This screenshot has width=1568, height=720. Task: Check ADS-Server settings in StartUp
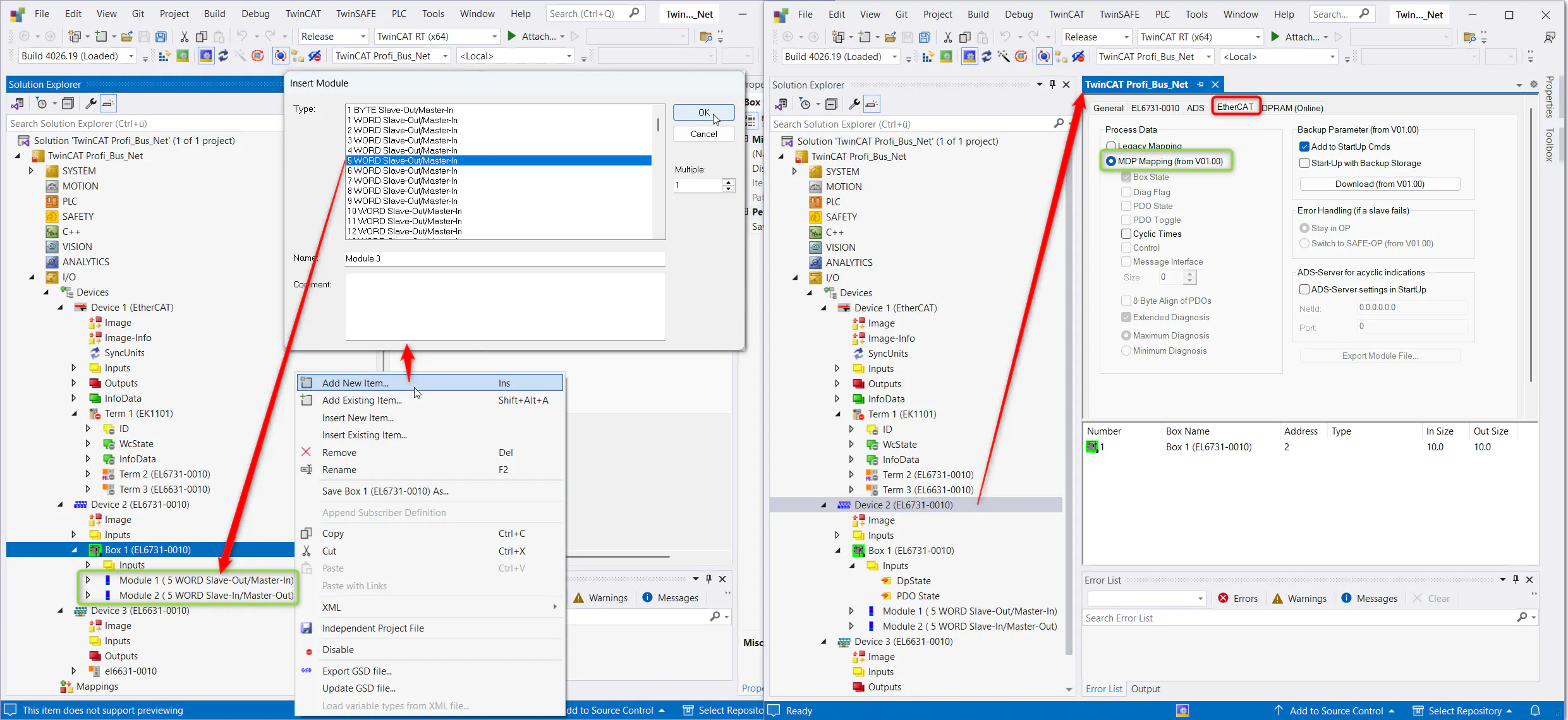[1304, 289]
